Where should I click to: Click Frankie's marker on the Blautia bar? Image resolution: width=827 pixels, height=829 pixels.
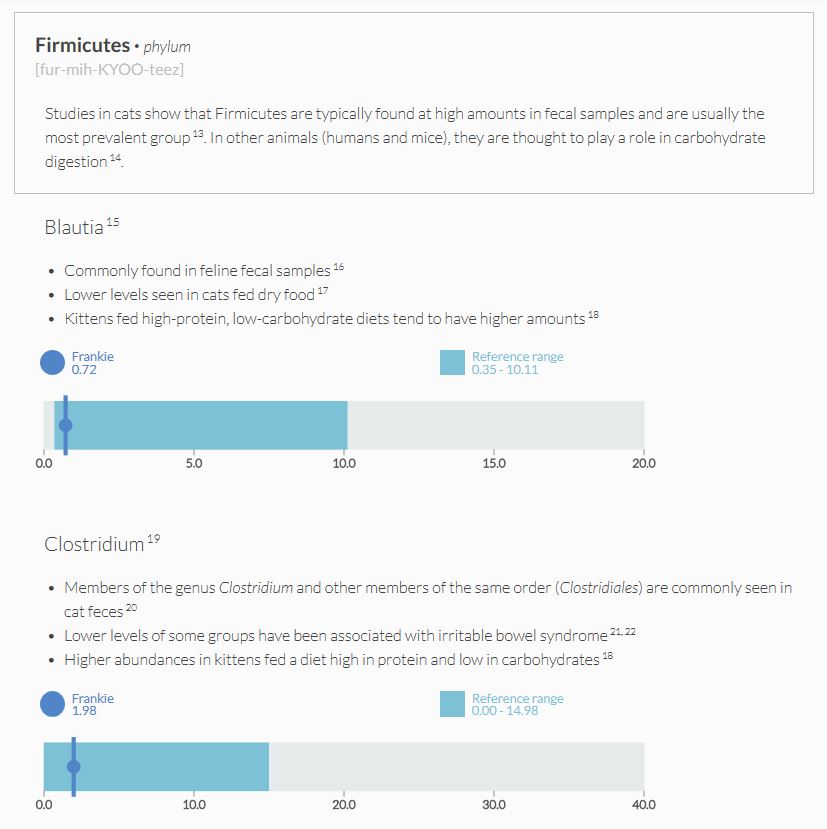click(x=66, y=425)
